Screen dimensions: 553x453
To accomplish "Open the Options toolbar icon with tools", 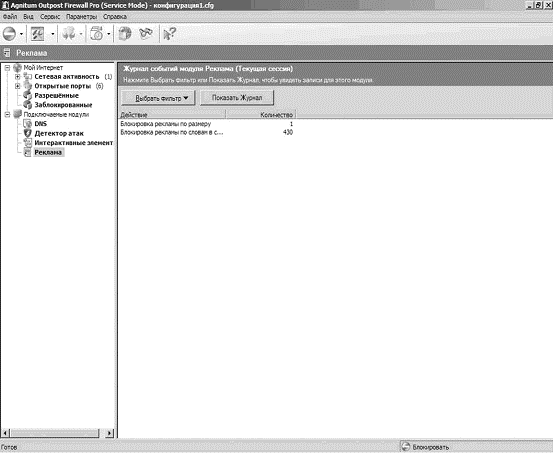I will point(37,34).
